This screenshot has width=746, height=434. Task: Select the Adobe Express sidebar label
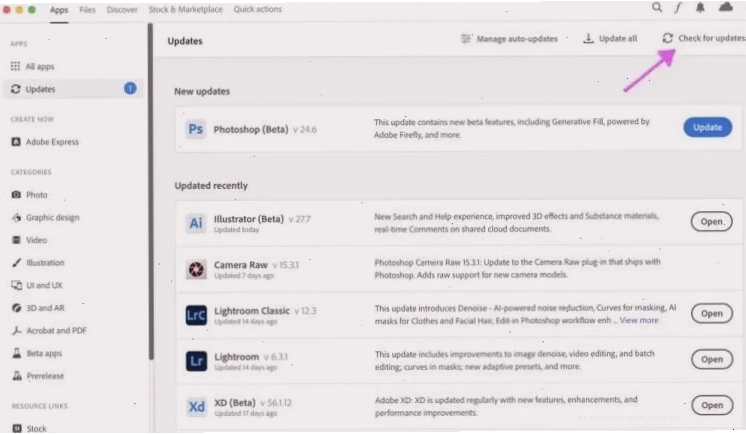(52, 142)
